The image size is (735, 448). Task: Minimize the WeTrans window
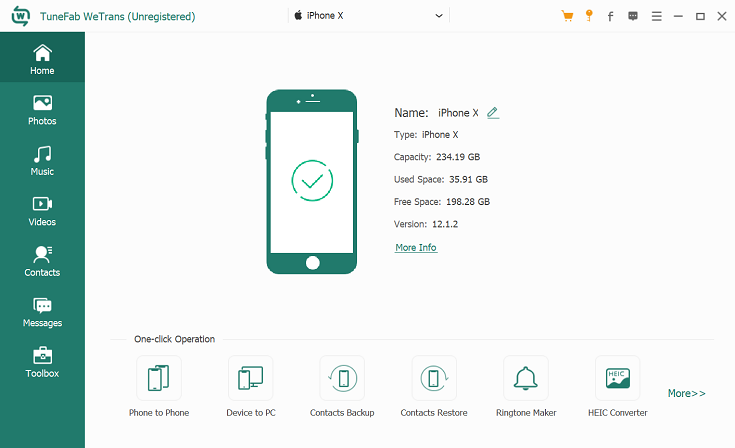678,16
